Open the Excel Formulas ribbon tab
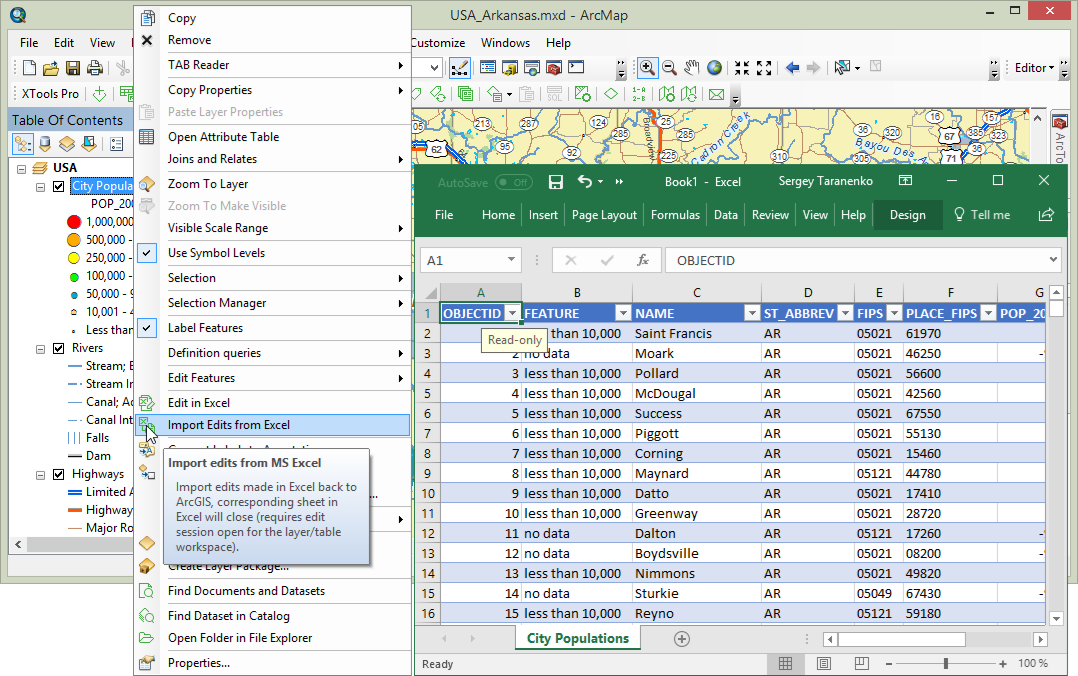The height and width of the screenshot is (676, 1078). 675,215
